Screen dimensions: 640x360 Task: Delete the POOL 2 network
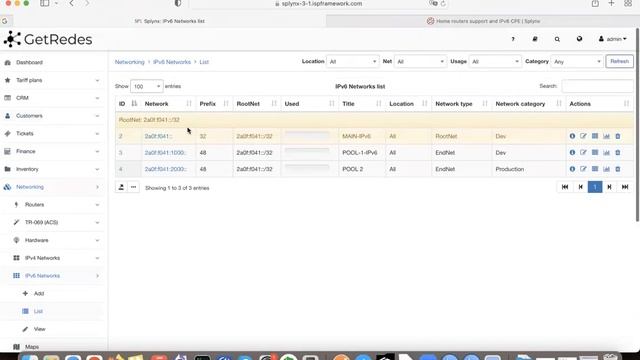click(618, 169)
